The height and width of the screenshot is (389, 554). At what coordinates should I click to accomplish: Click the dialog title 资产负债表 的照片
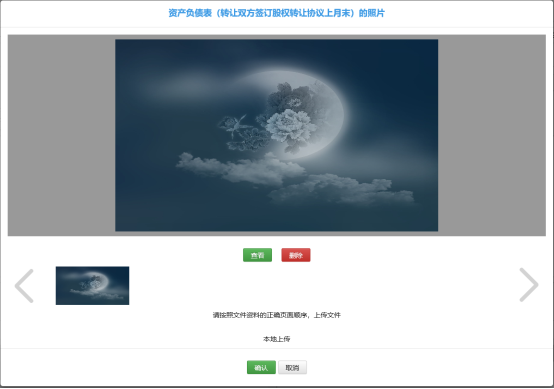(x=277, y=13)
